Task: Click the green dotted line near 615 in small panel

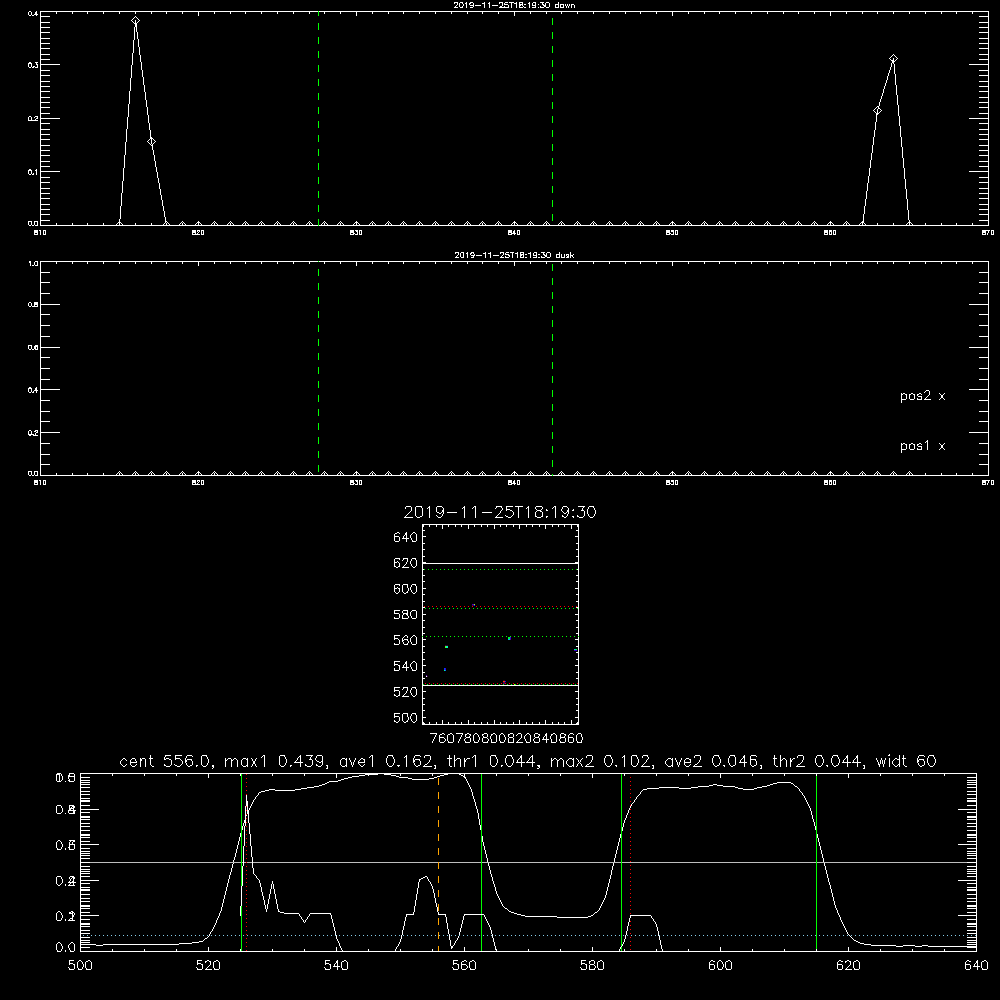Action: [500, 570]
